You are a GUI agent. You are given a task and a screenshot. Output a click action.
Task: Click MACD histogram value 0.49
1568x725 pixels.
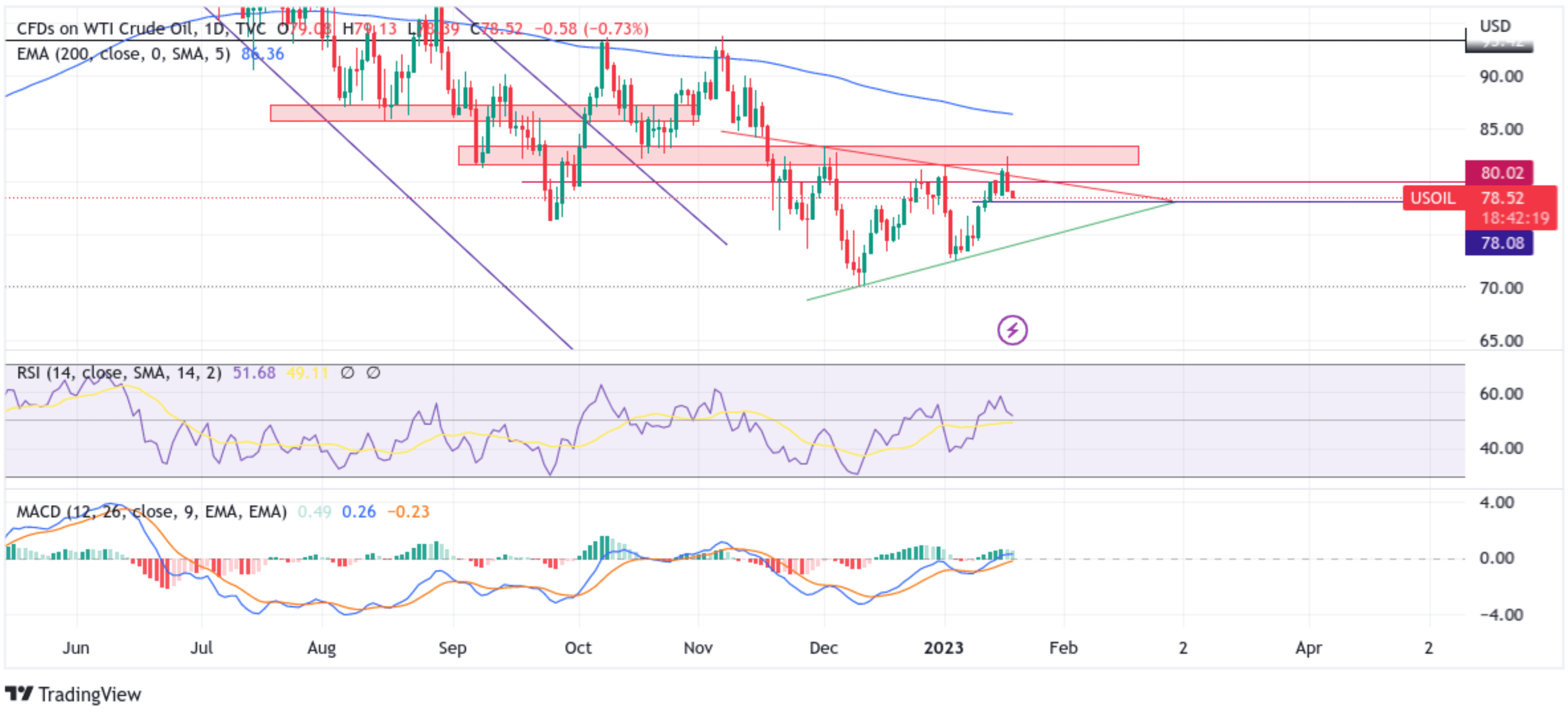(x=314, y=511)
